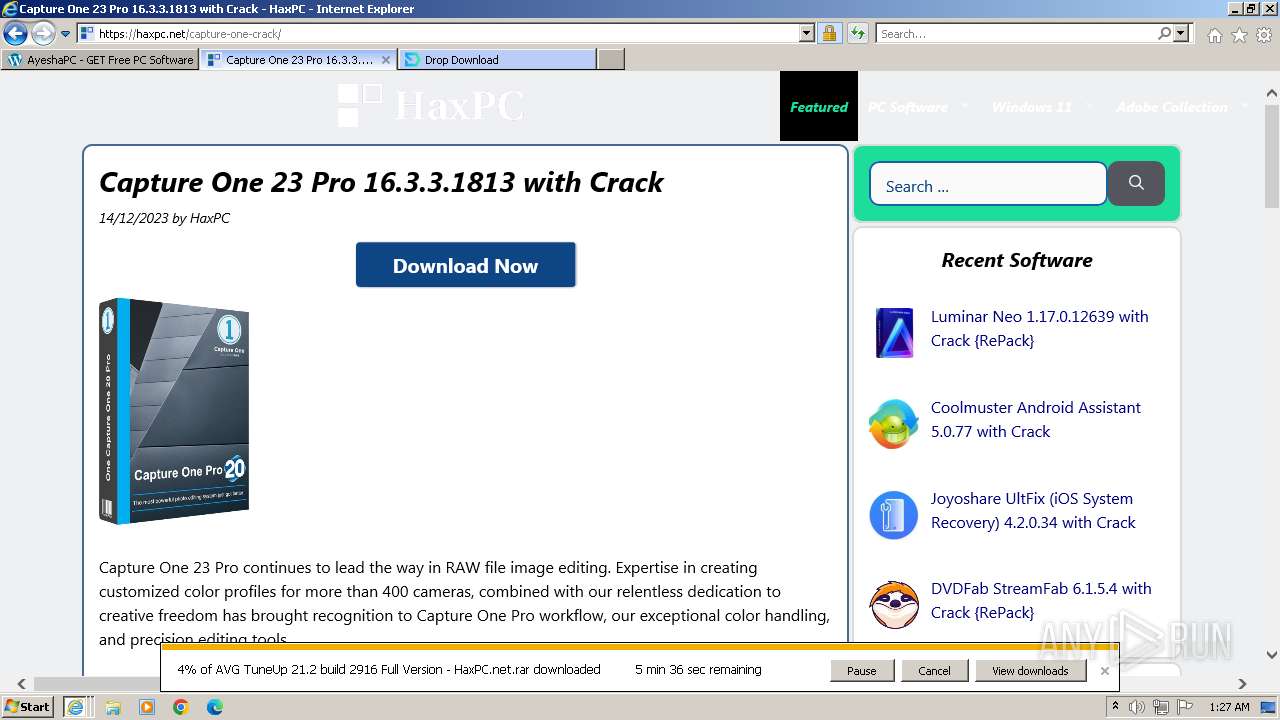Open the Tools gear icon
This screenshot has height=720, width=1280.
(1264, 35)
